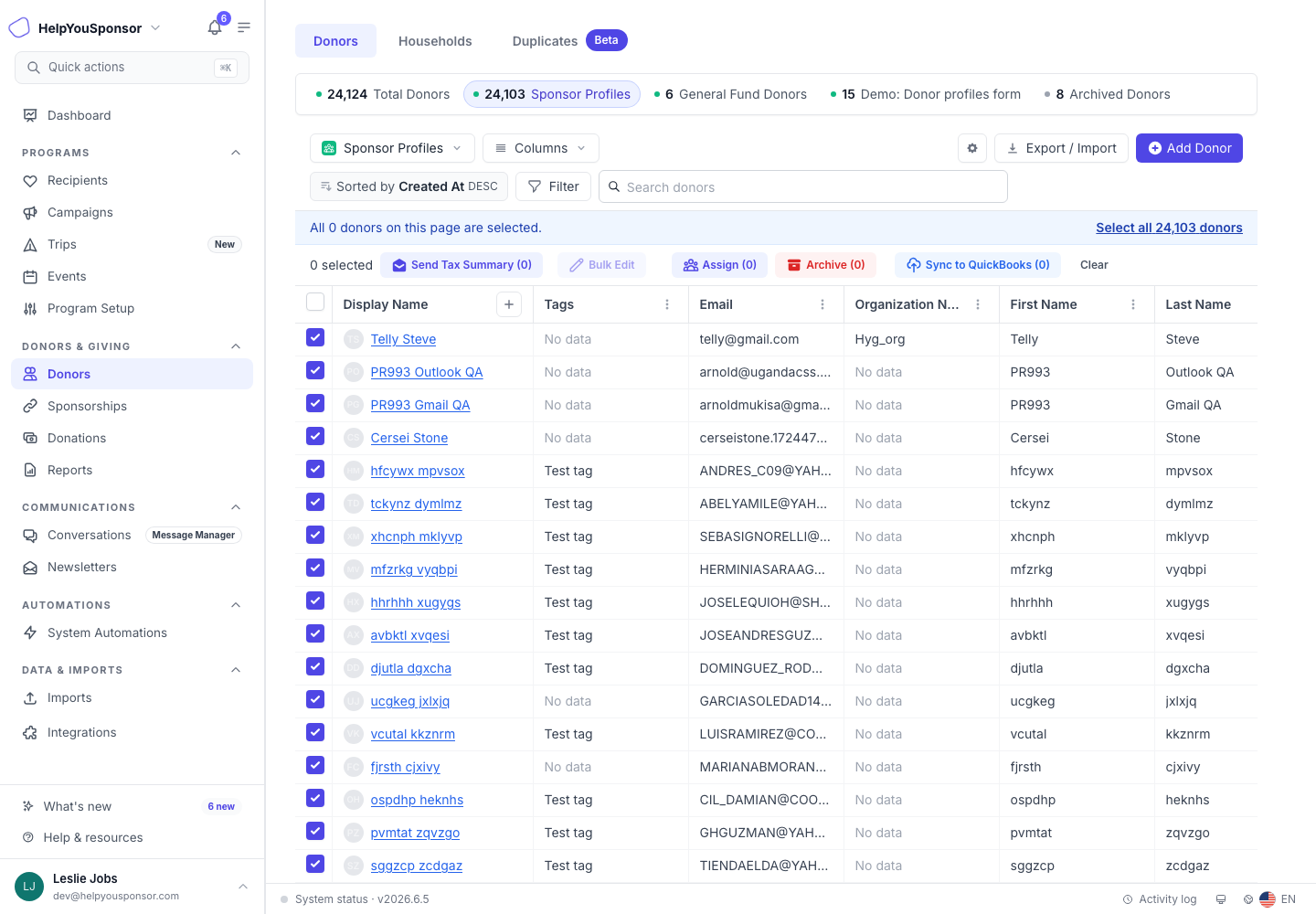Open display settings monitor icon in footer
The height and width of the screenshot is (914, 1316).
(x=1220, y=899)
